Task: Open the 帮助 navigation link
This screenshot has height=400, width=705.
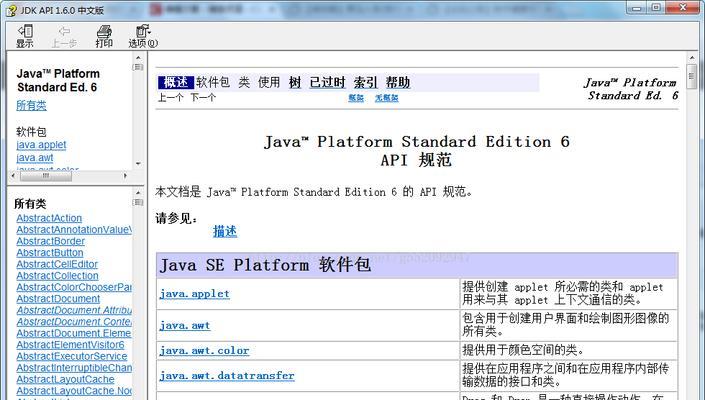Action: (x=398, y=82)
